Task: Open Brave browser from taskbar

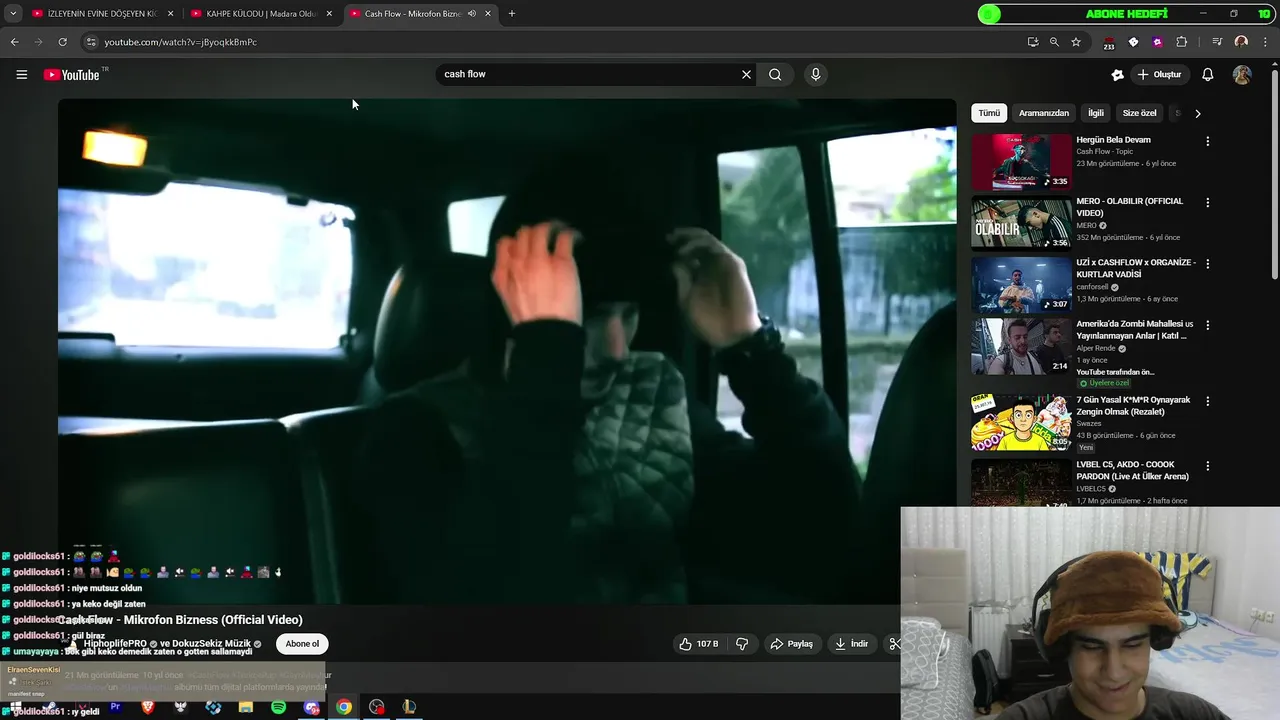Action: 148,707
